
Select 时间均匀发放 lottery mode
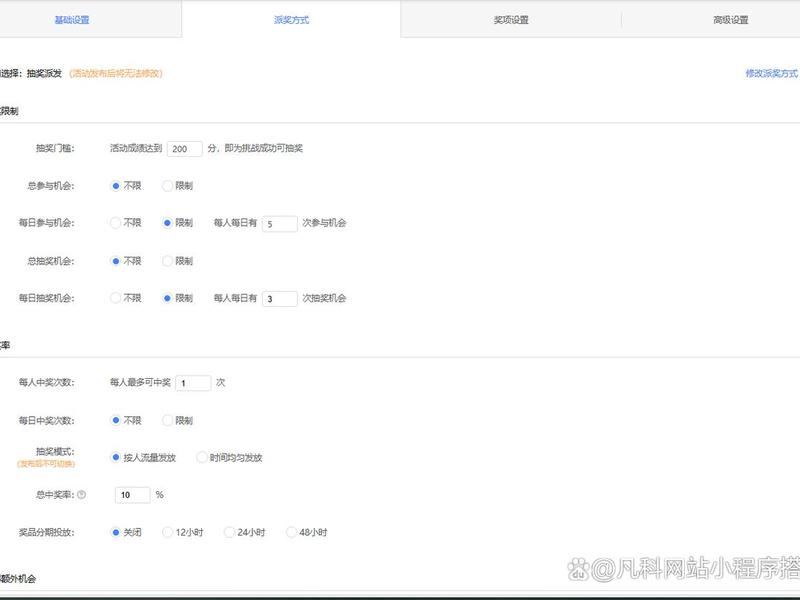click(x=202, y=457)
